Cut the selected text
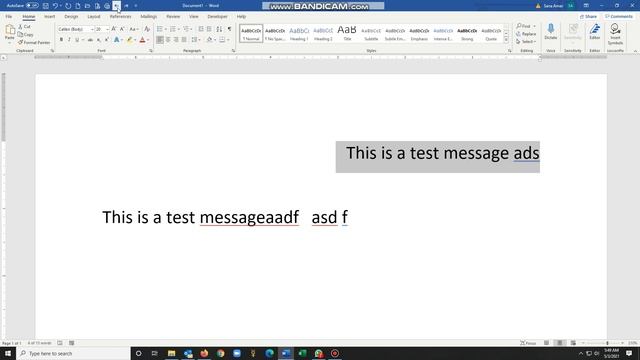640x360 pixels. coord(24,27)
